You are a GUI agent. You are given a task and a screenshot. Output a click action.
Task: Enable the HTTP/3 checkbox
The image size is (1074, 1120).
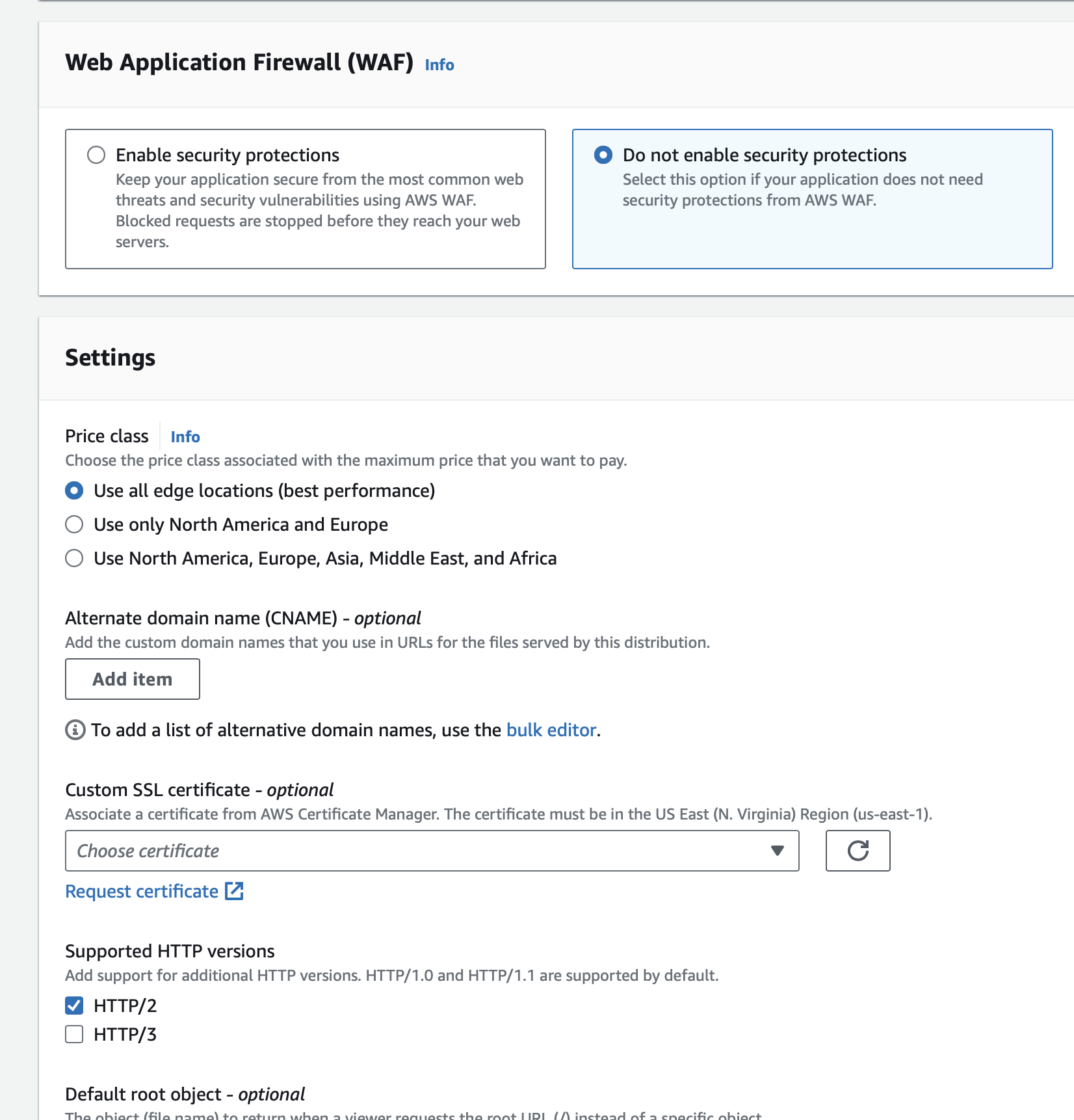click(x=74, y=1034)
